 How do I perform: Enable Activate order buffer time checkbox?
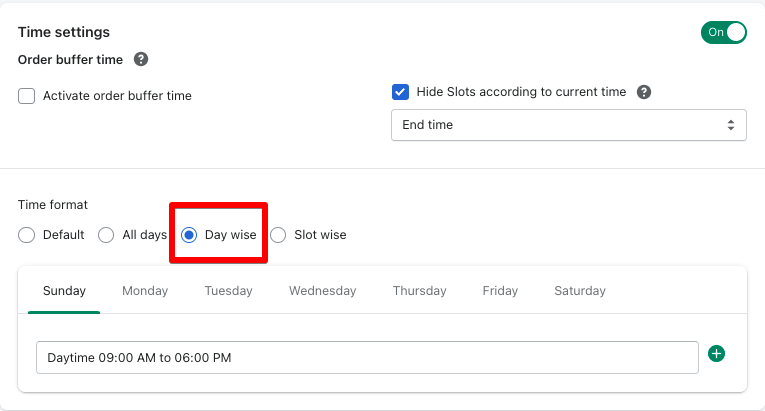26,96
